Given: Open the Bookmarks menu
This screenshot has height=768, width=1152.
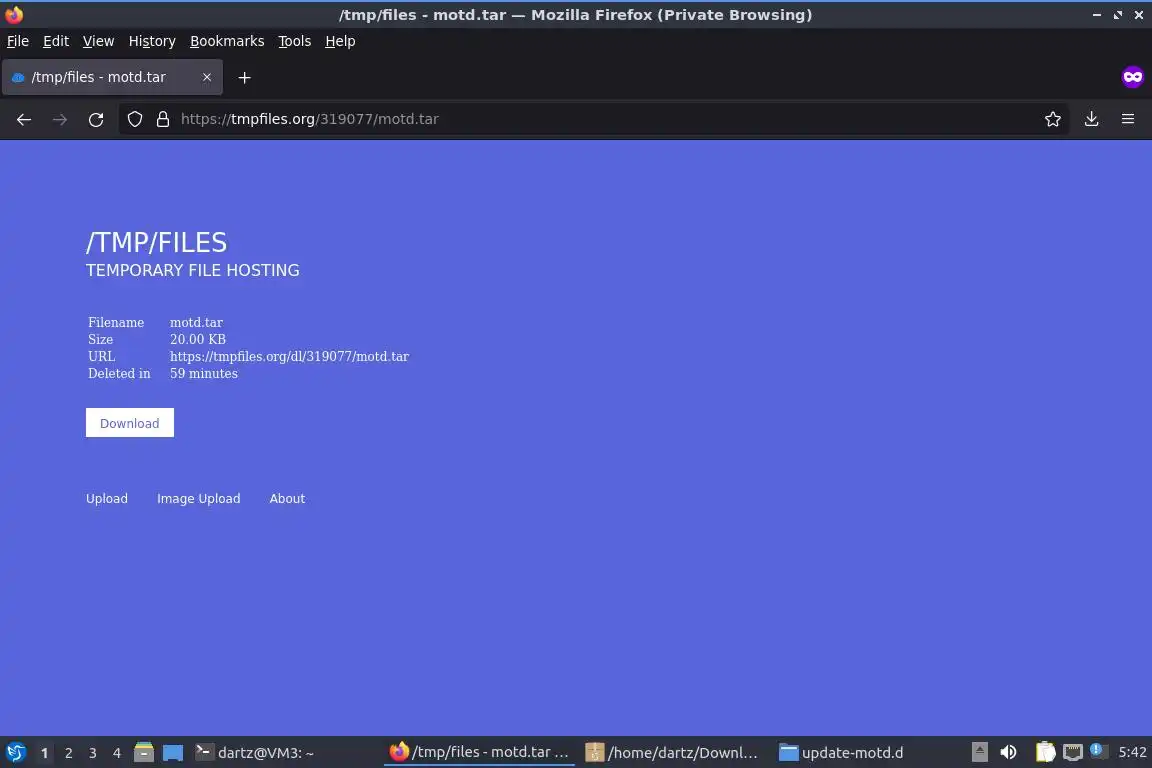Looking at the screenshot, I should pyautogui.click(x=227, y=41).
